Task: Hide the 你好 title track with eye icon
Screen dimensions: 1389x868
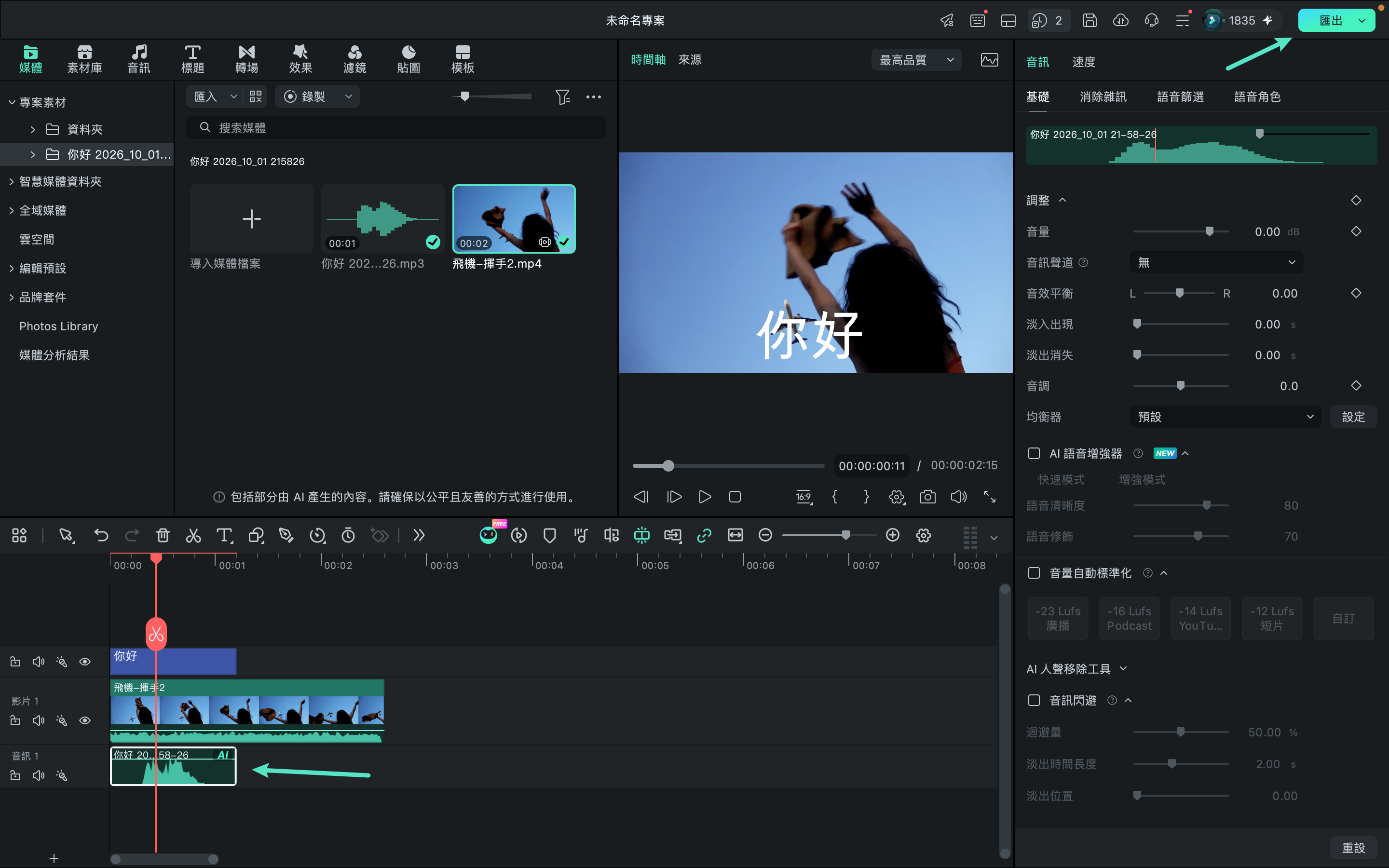Action: point(85,662)
